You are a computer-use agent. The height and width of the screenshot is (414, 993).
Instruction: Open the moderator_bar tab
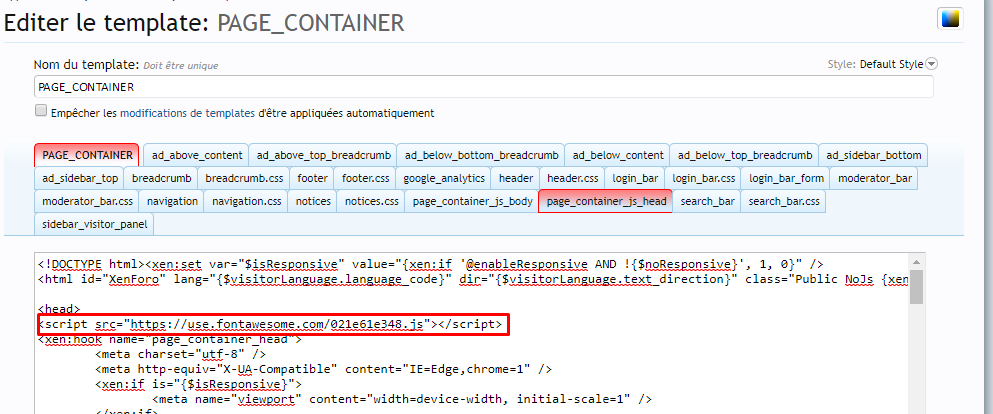pos(875,179)
